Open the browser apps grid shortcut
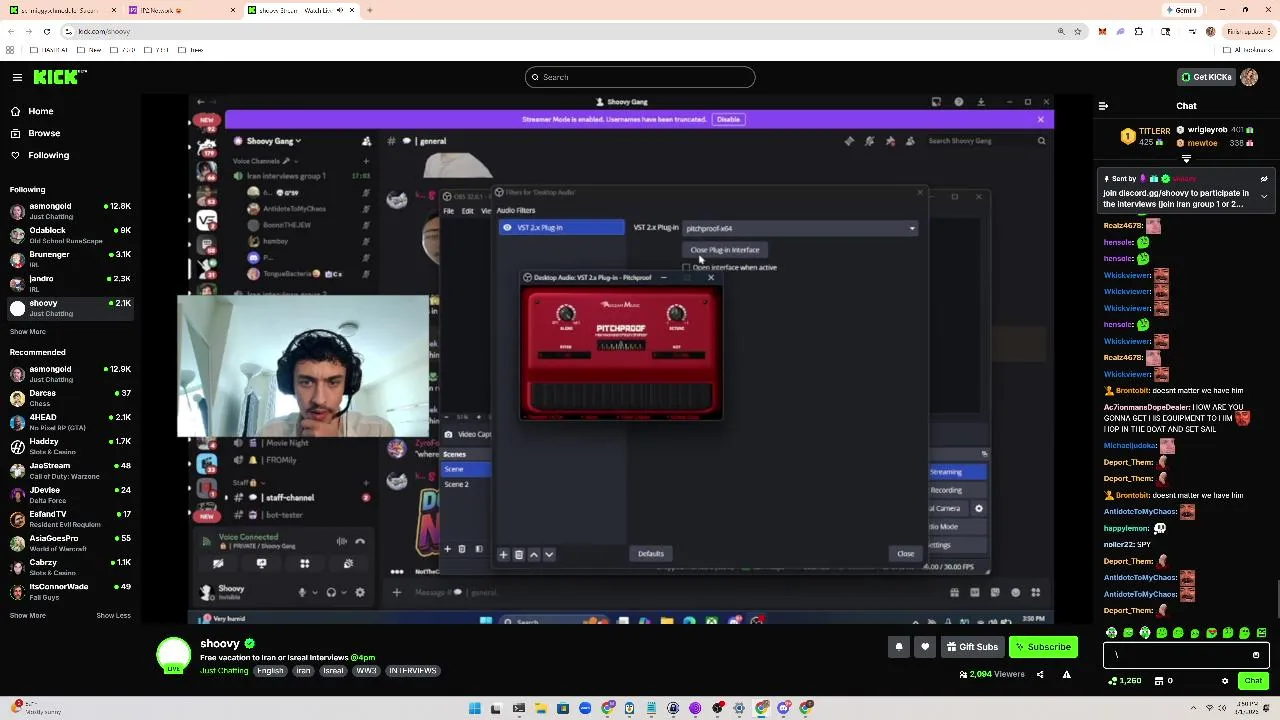Screen dimensions: 1280x720 click(x=10, y=49)
